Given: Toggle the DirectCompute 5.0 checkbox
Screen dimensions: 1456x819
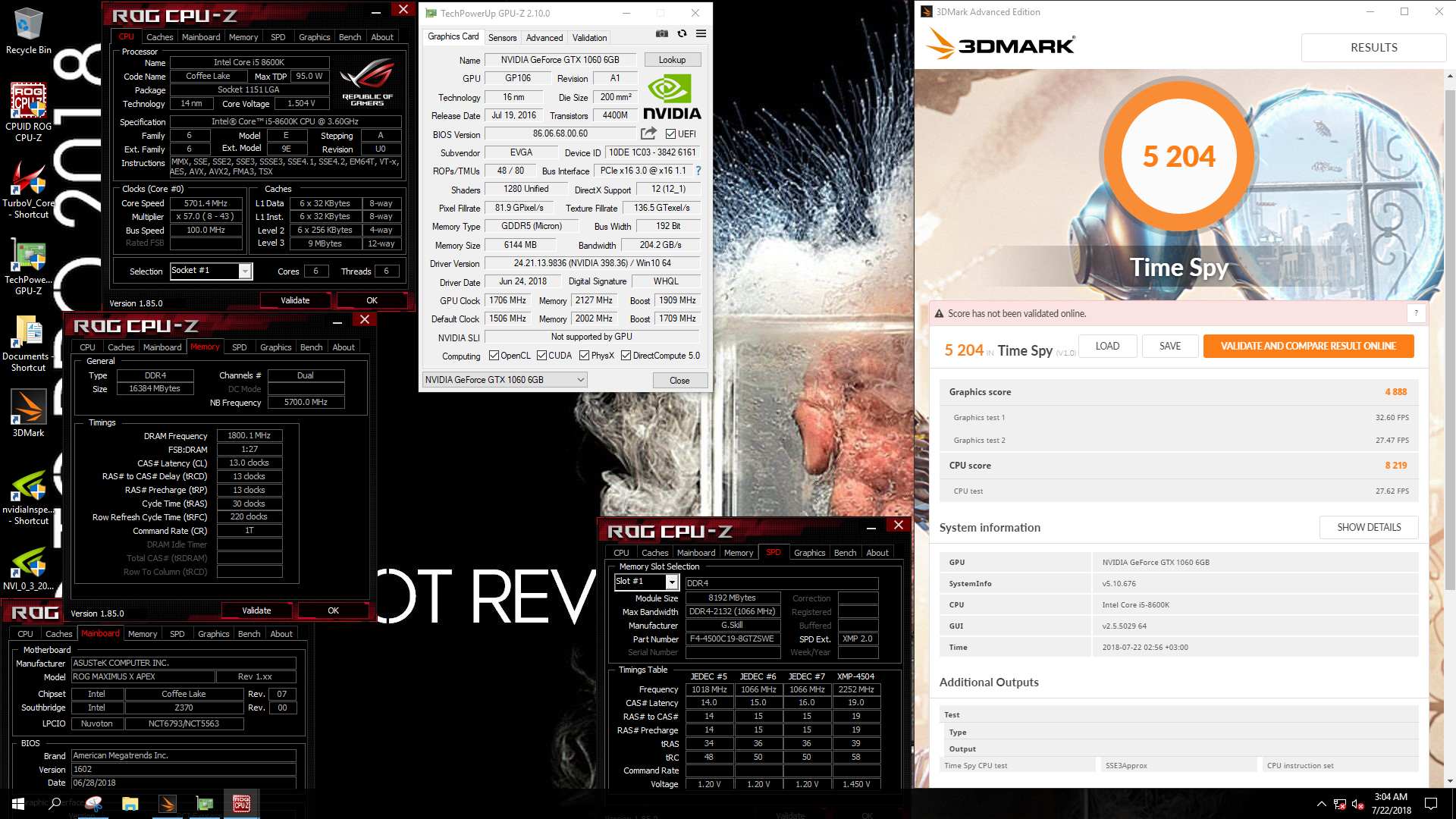Looking at the screenshot, I should (x=626, y=356).
